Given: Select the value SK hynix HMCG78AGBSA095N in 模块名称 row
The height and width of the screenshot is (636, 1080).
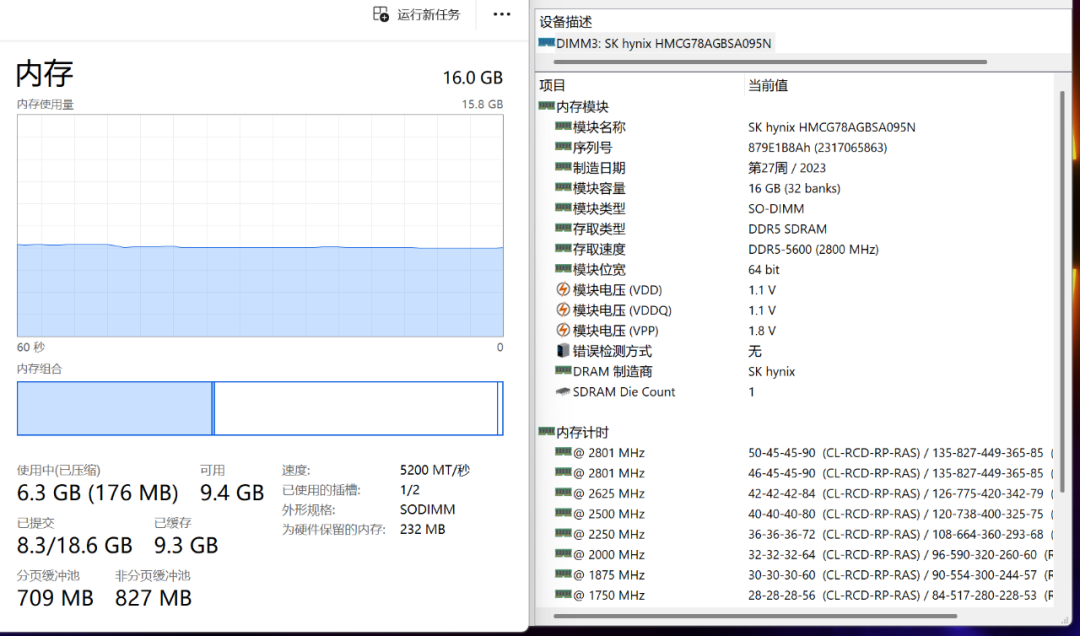Looking at the screenshot, I should pos(831,127).
